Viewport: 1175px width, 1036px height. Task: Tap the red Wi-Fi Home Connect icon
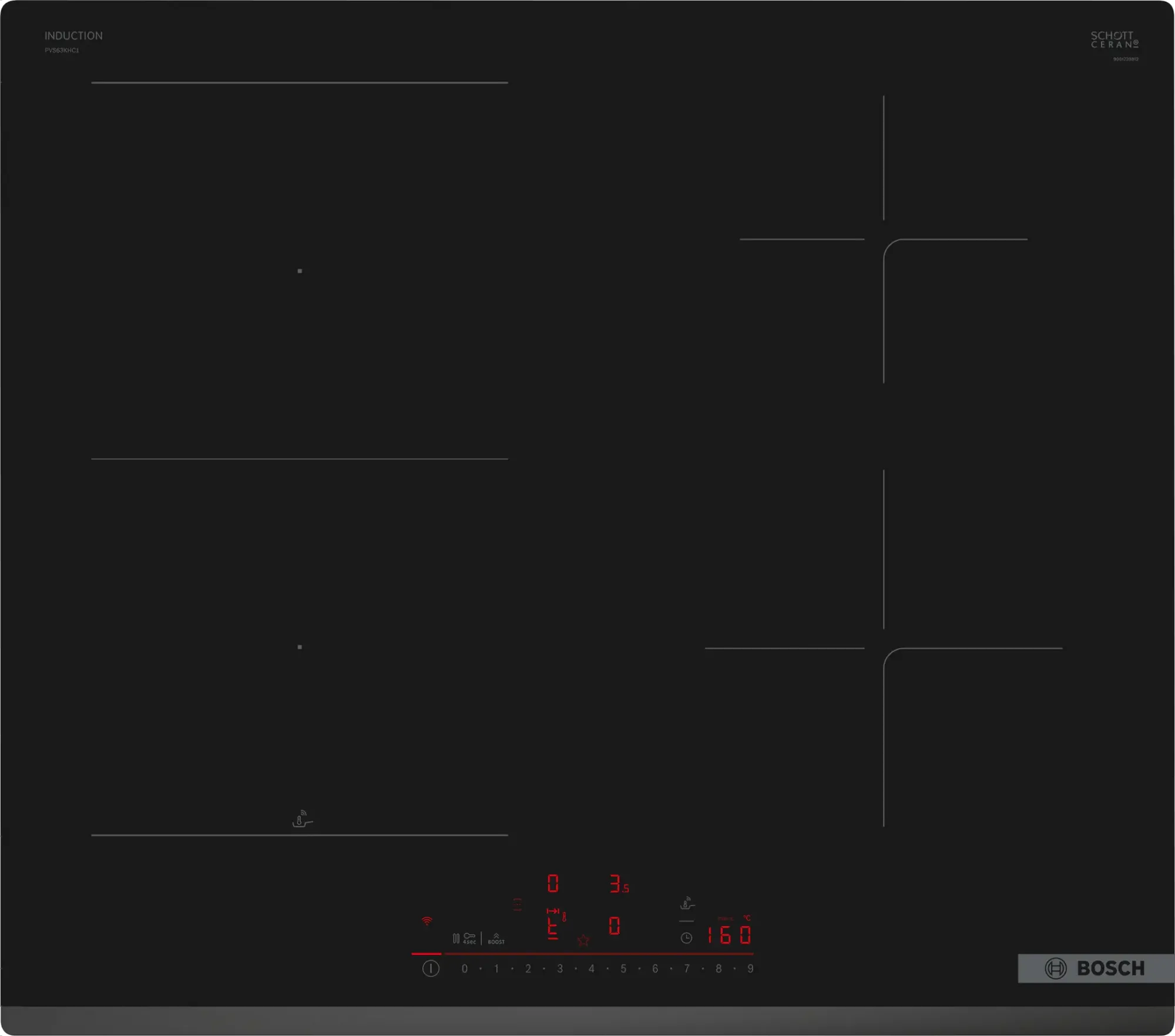427,921
